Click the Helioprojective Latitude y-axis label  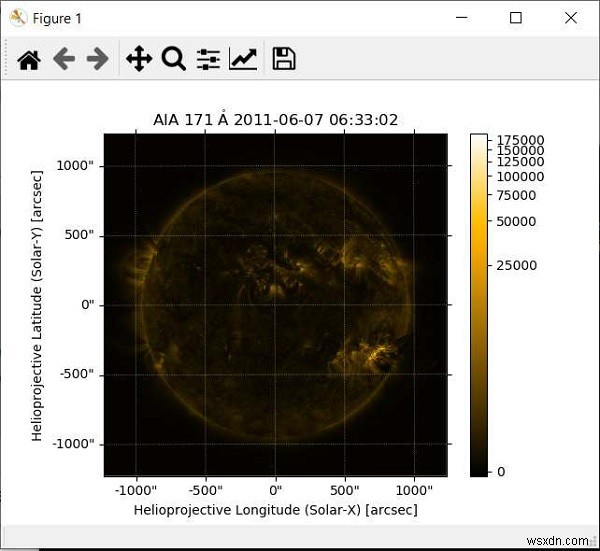click(x=37, y=305)
